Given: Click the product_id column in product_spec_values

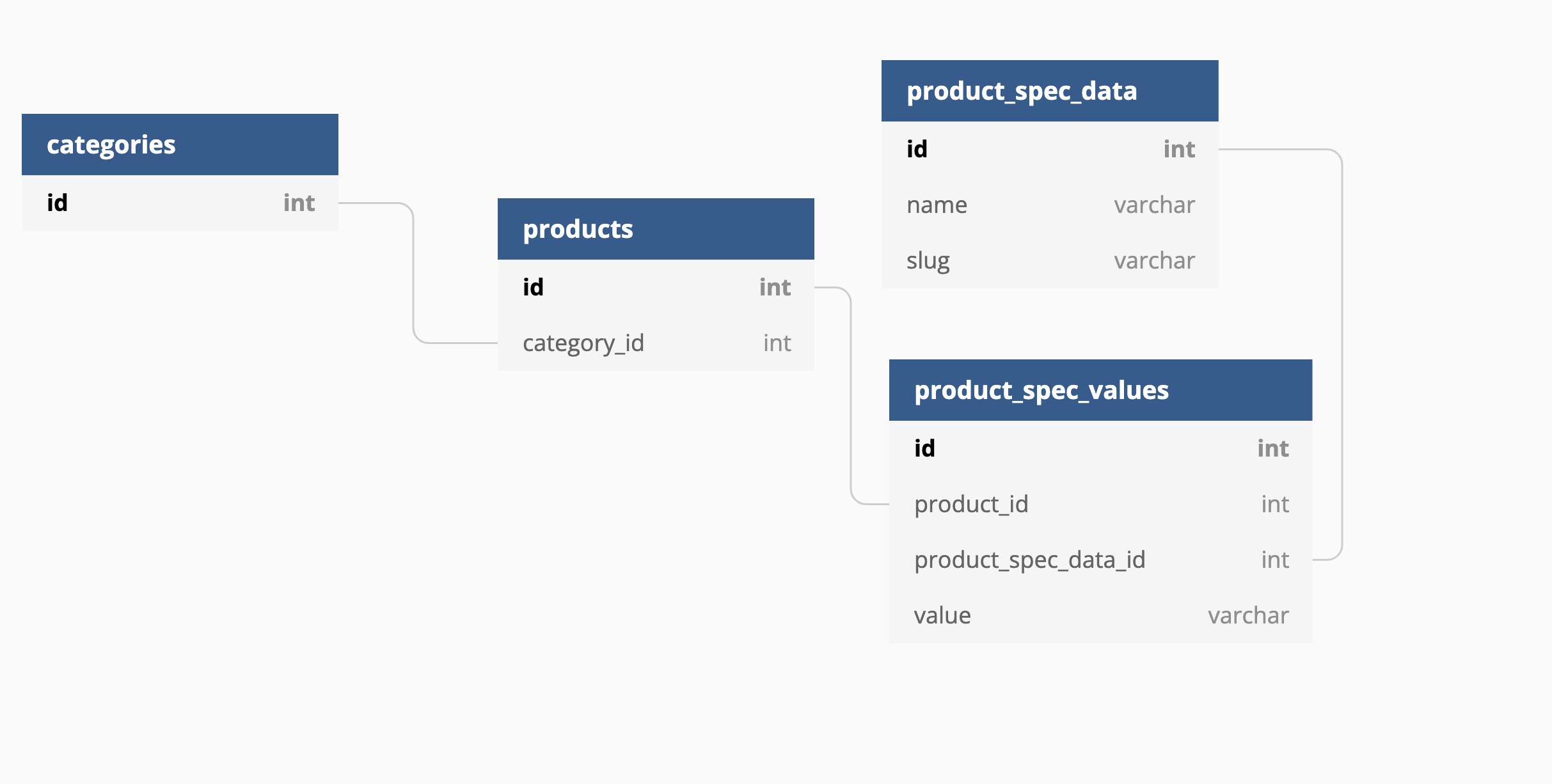Looking at the screenshot, I should [971, 505].
